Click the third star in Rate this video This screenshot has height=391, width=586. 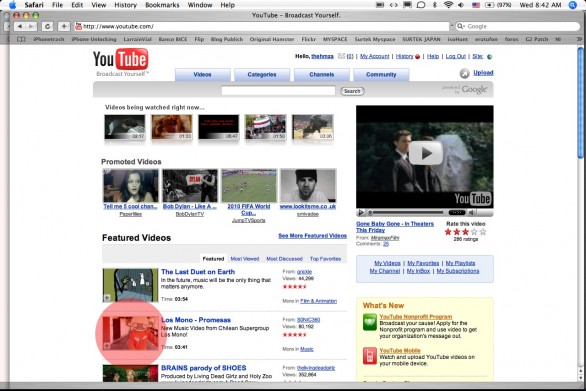pos(465,232)
